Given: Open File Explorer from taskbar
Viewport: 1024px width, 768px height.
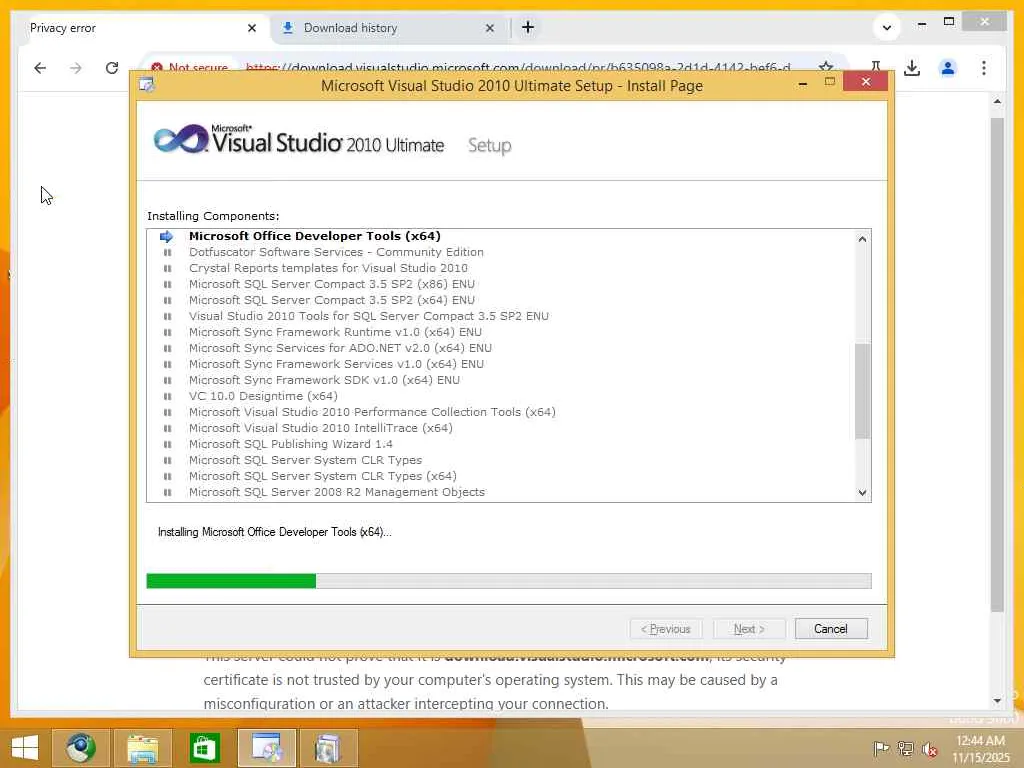Looking at the screenshot, I should click(142, 748).
